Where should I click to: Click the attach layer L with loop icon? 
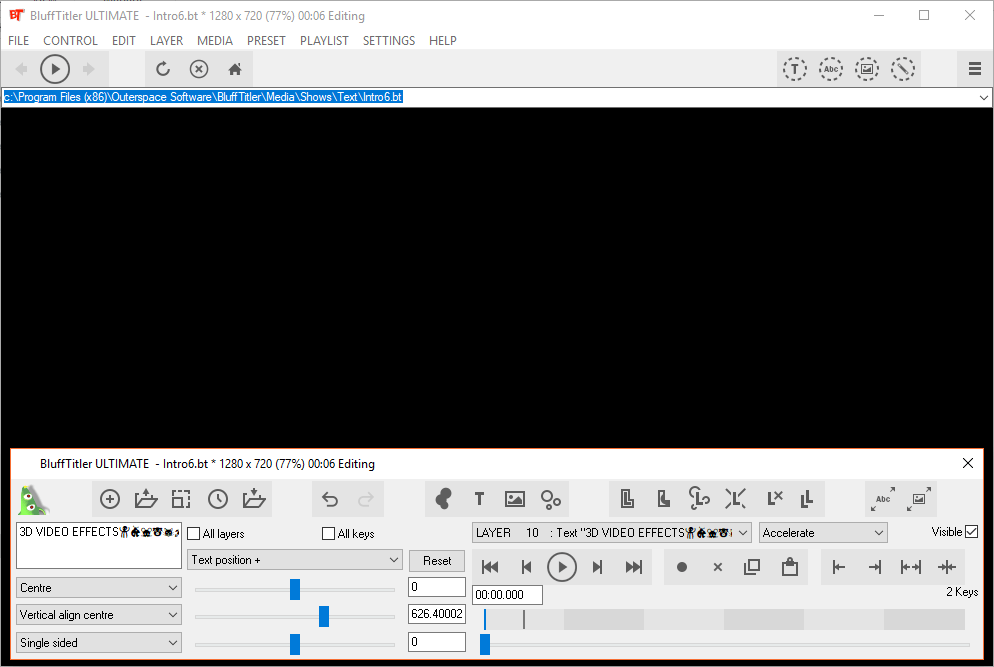[699, 500]
